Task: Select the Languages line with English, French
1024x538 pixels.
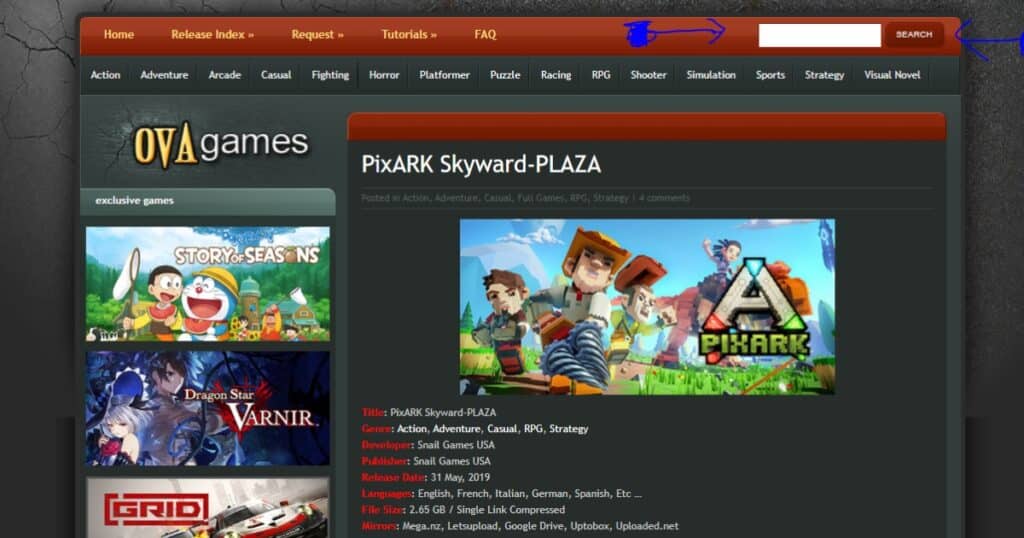Action: [502, 494]
